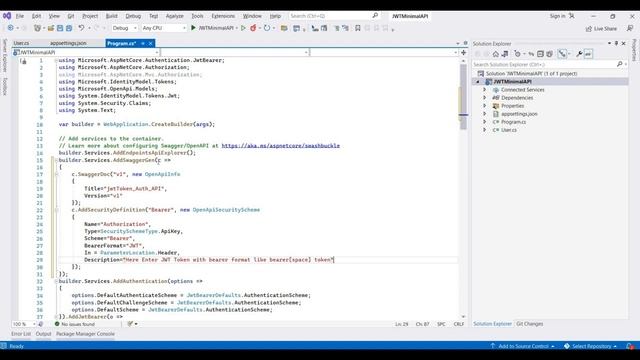Open the aka.ms/aspnetcore/swashbuckle link in code

[x=280, y=146]
